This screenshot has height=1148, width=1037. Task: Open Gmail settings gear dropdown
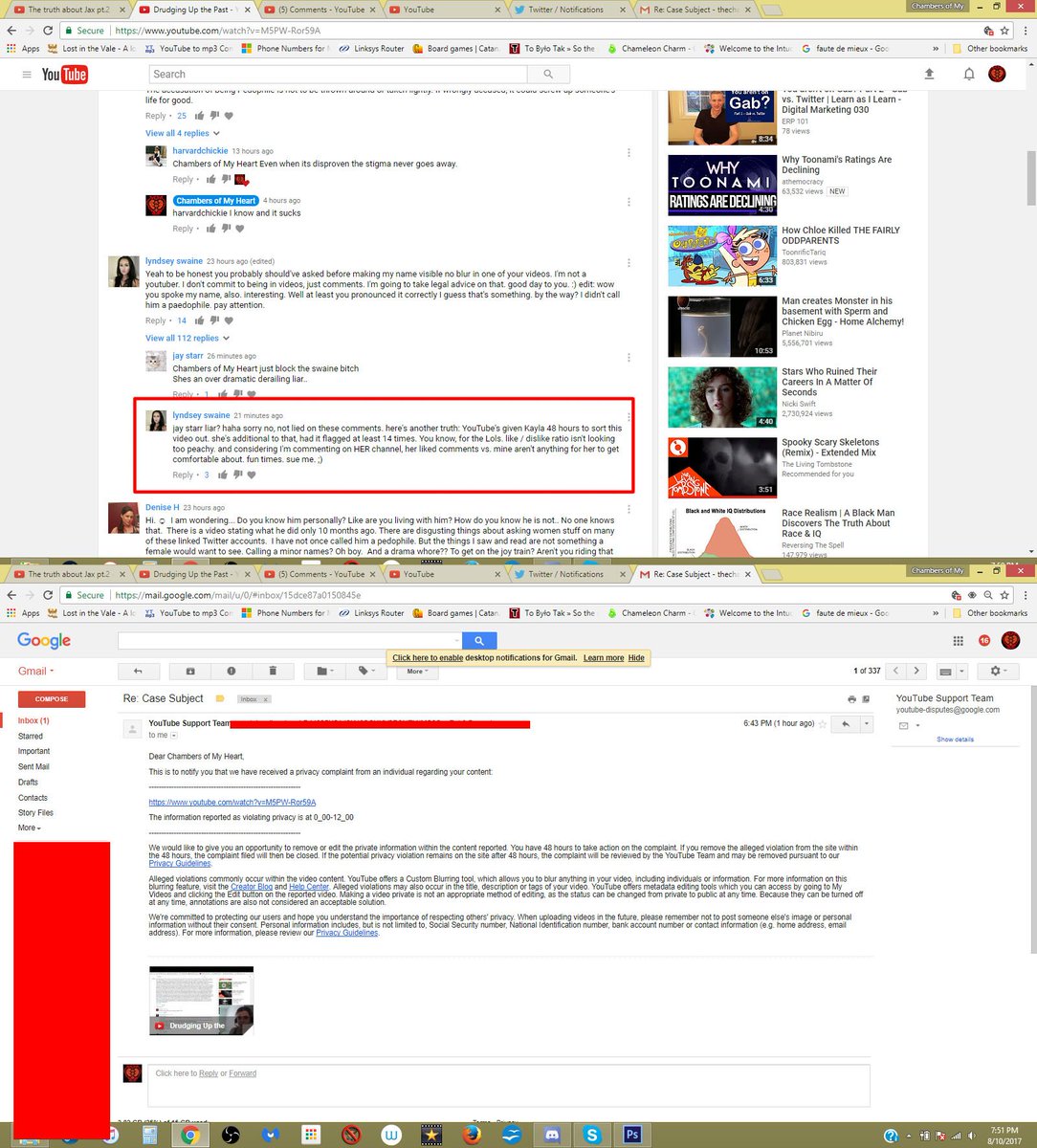1000,671
